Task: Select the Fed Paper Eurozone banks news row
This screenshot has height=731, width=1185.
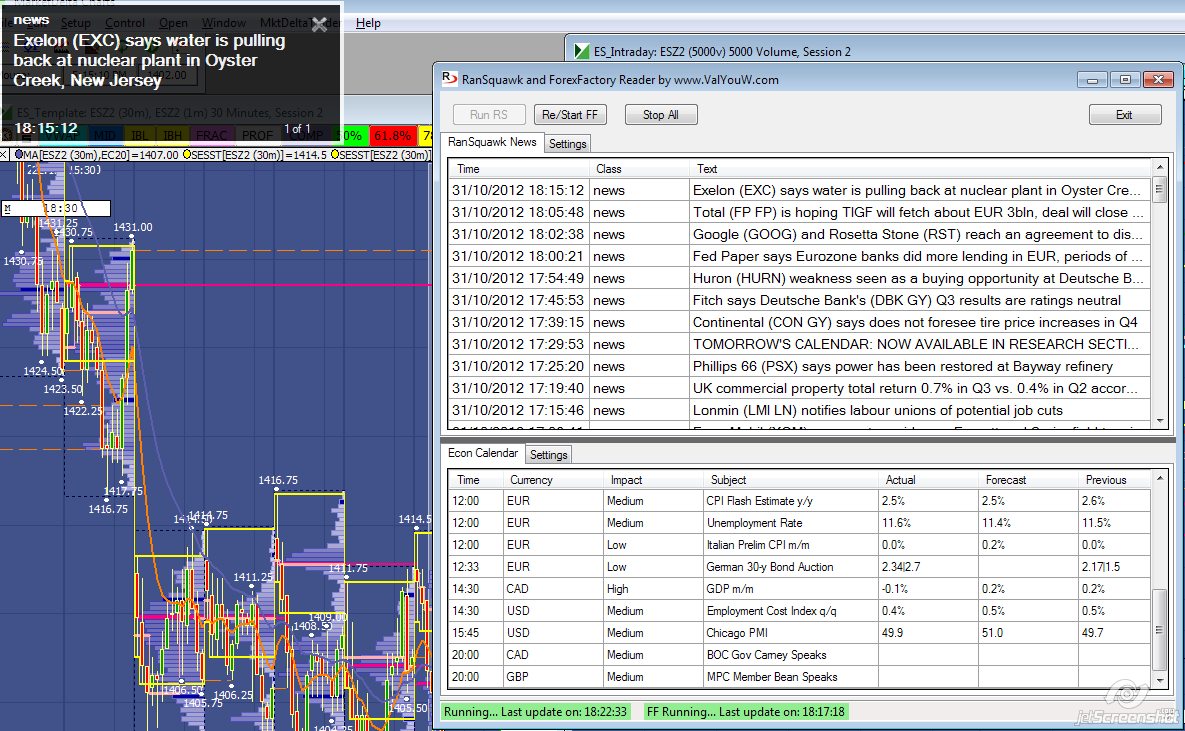Action: (800, 256)
